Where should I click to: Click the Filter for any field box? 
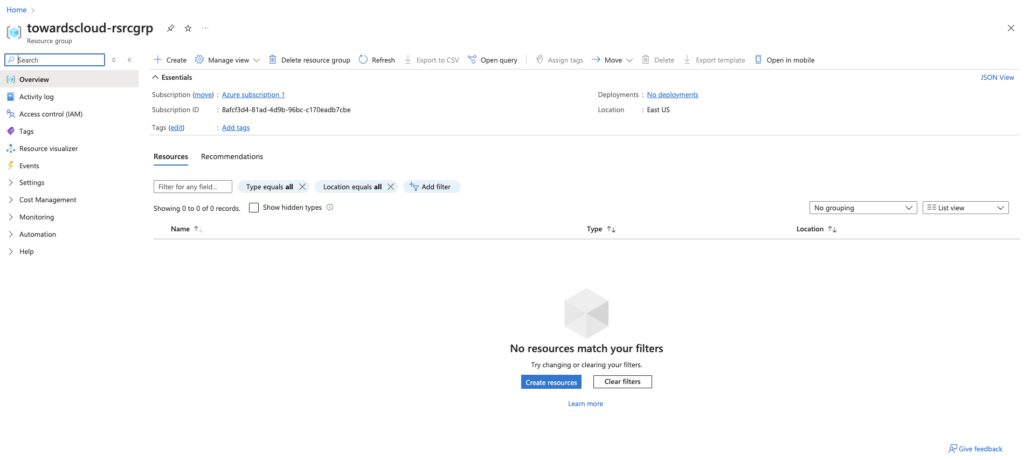[193, 187]
